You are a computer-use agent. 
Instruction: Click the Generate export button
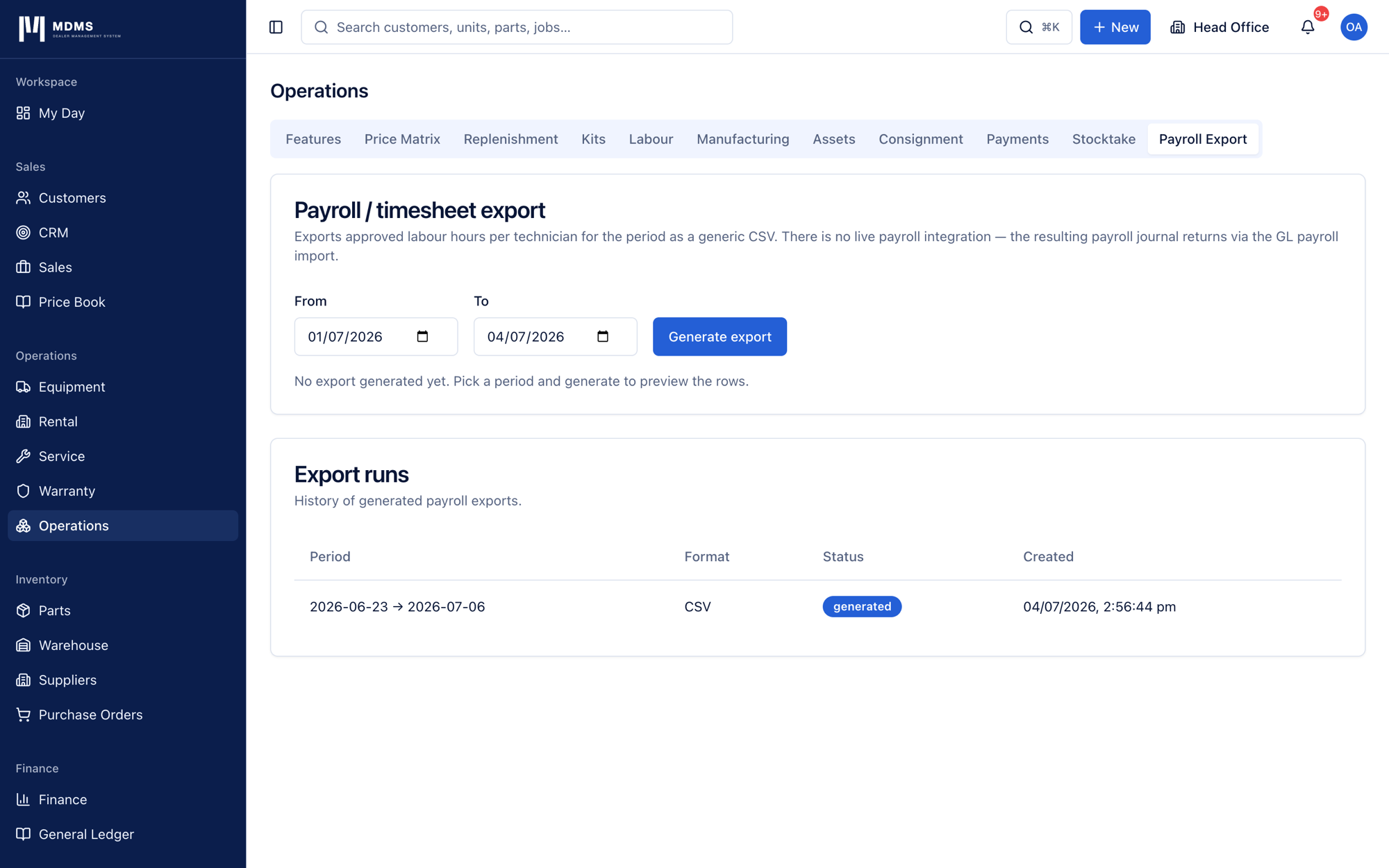720,337
